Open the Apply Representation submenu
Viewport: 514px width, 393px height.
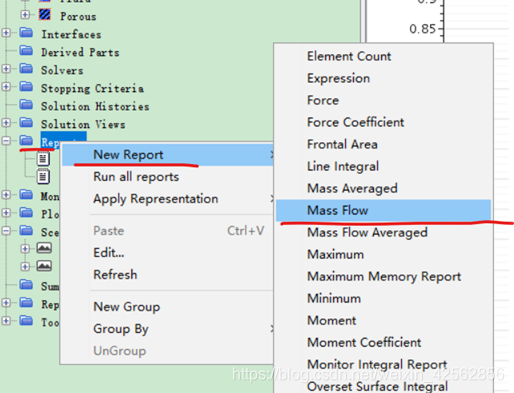(168, 199)
